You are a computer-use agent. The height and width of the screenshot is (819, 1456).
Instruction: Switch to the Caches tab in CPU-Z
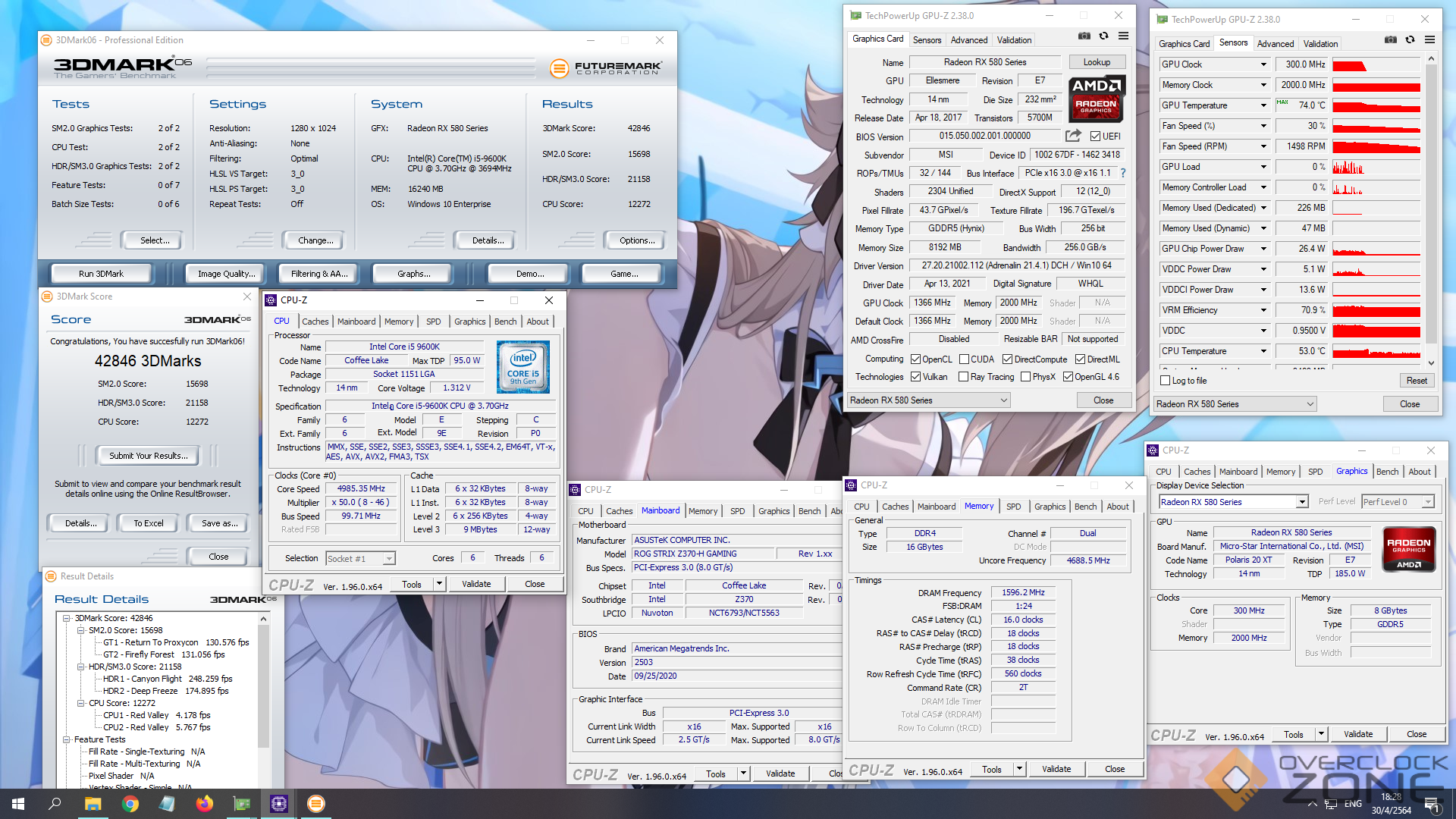point(315,322)
